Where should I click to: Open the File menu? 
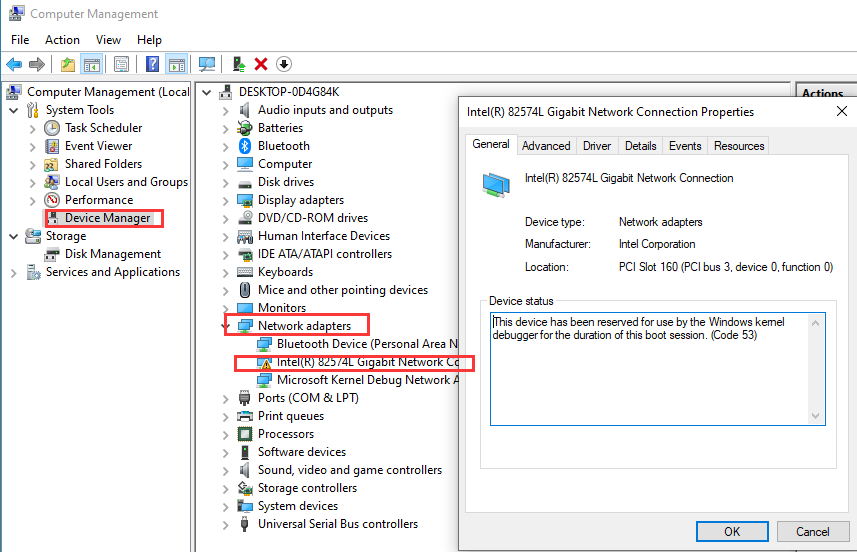pos(20,40)
